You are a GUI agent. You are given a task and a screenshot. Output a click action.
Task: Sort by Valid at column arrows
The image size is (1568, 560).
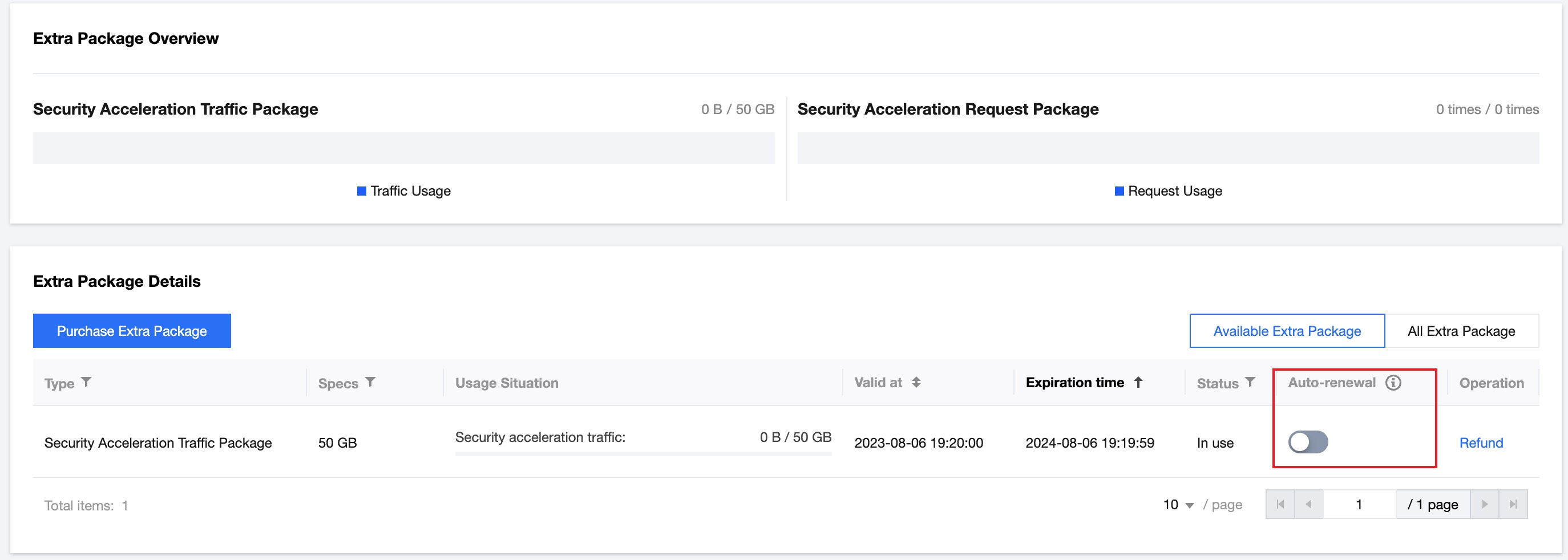pyautogui.click(x=916, y=382)
